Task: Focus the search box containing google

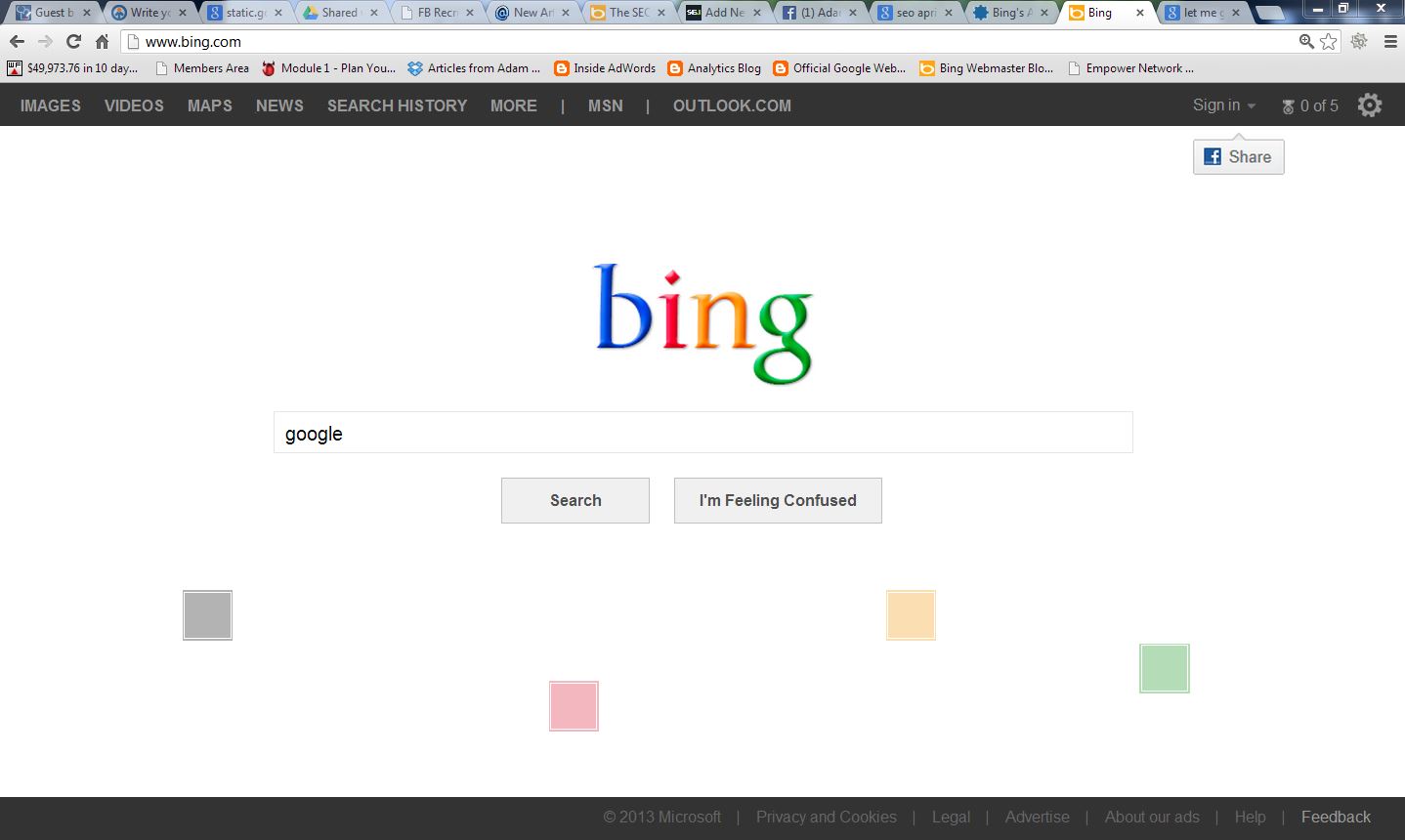Action: (x=703, y=433)
